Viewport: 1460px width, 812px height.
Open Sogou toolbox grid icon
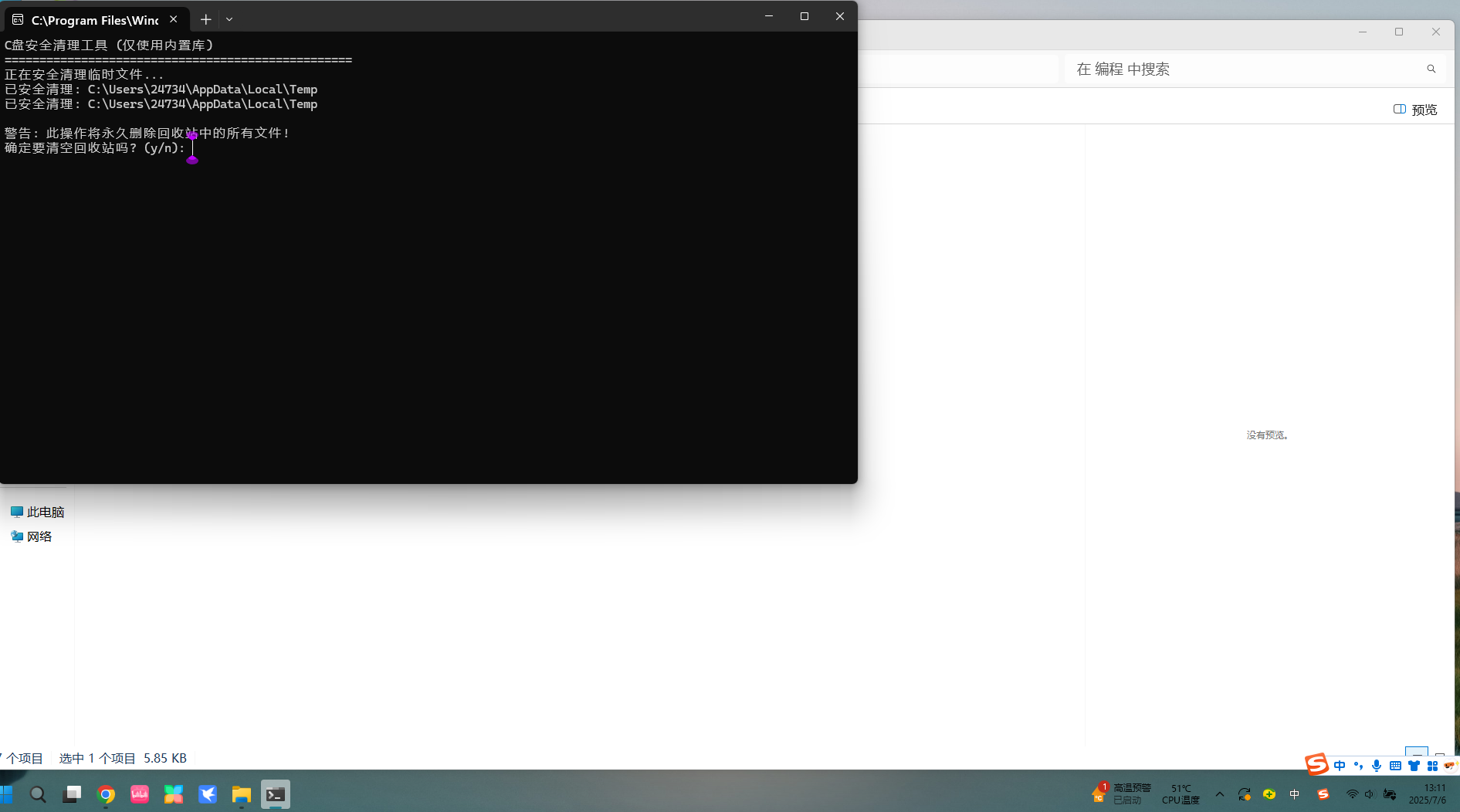[1432, 766]
